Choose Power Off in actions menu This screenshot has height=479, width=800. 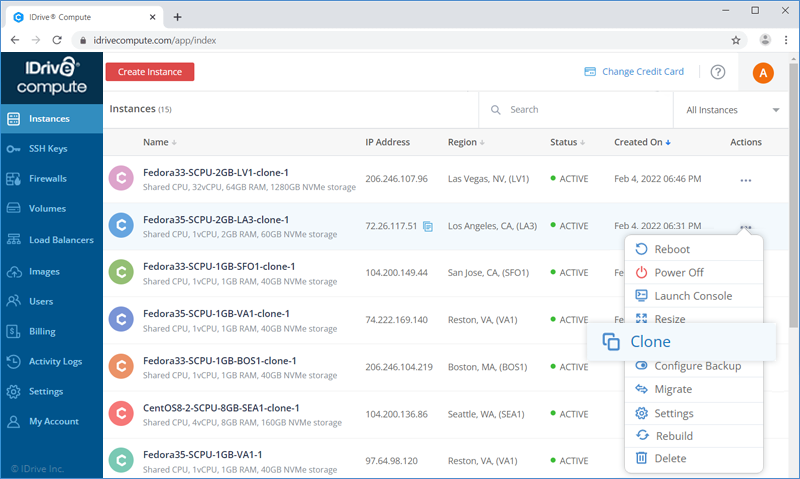(694, 272)
